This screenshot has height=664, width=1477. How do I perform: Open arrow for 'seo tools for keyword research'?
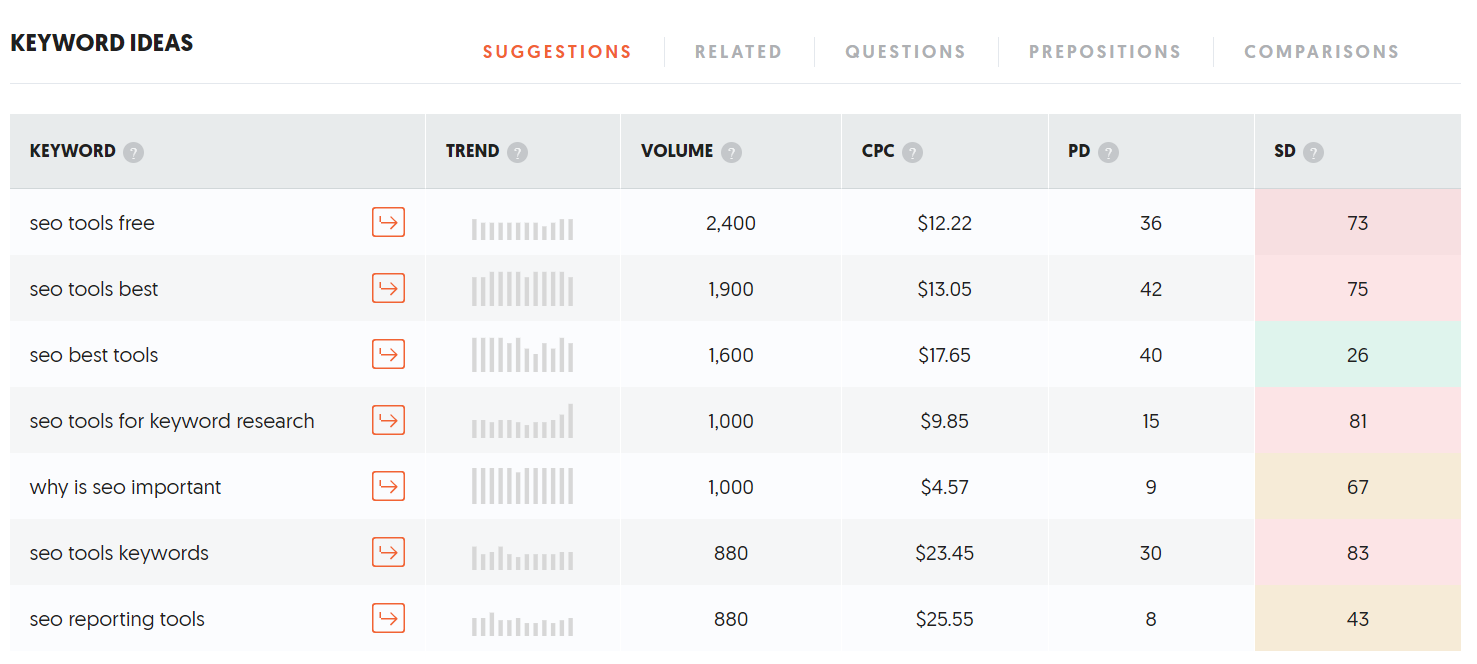click(x=388, y=420)
